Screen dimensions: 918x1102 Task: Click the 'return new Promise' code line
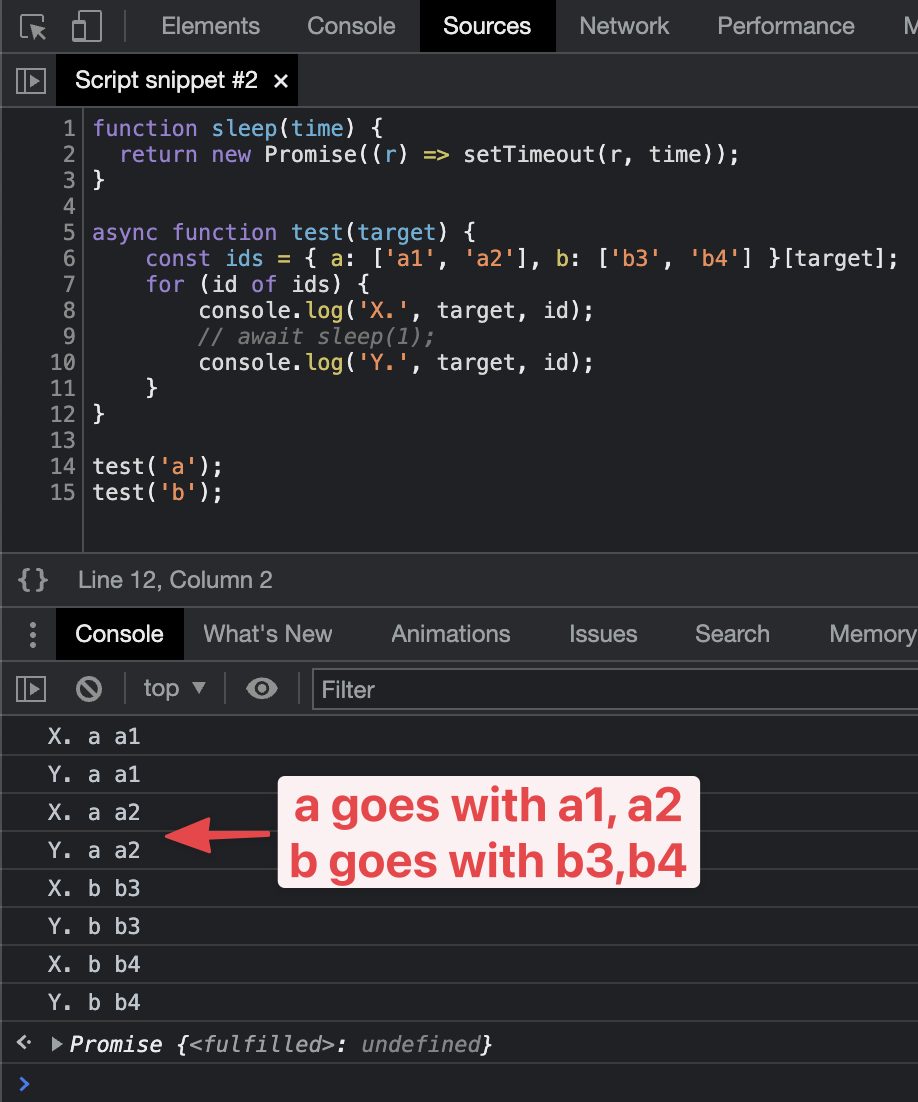[x=429, y=155]
